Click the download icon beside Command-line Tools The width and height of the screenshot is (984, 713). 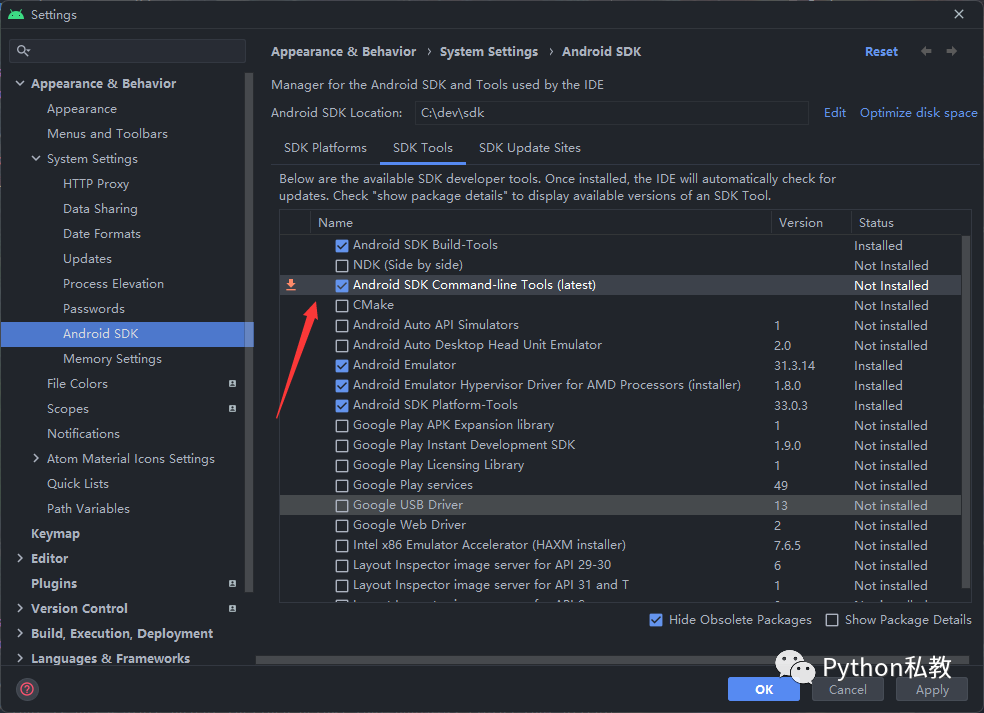pos(291,285)
